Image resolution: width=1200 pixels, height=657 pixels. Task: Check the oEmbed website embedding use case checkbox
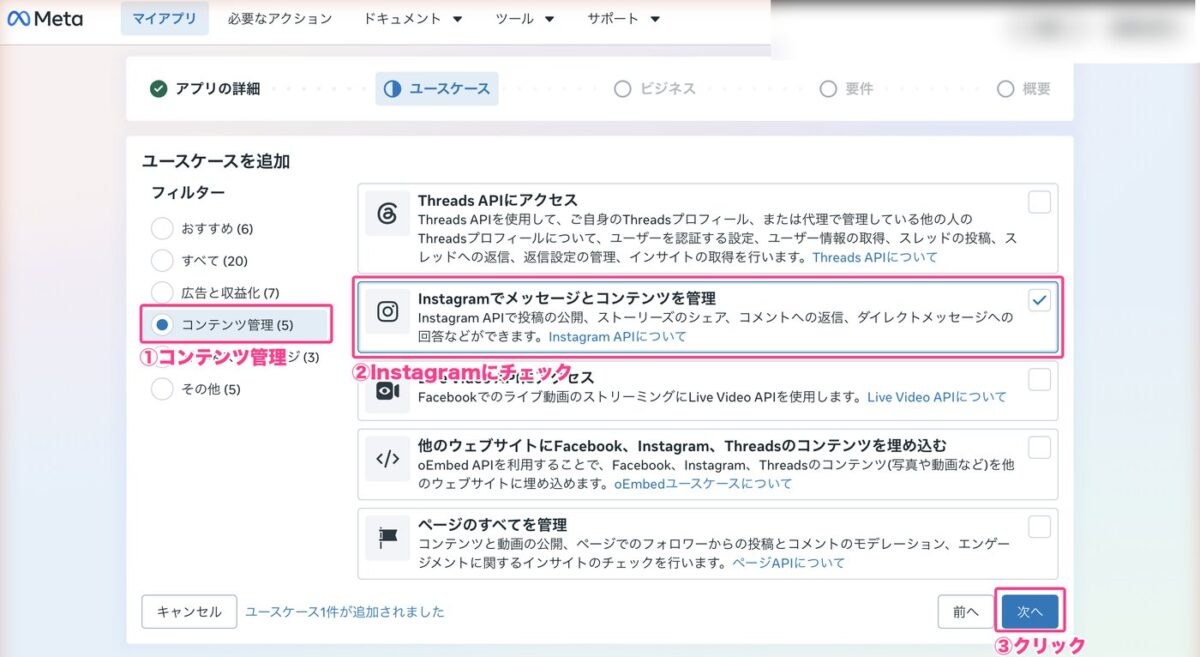[x=1040, y=447]
